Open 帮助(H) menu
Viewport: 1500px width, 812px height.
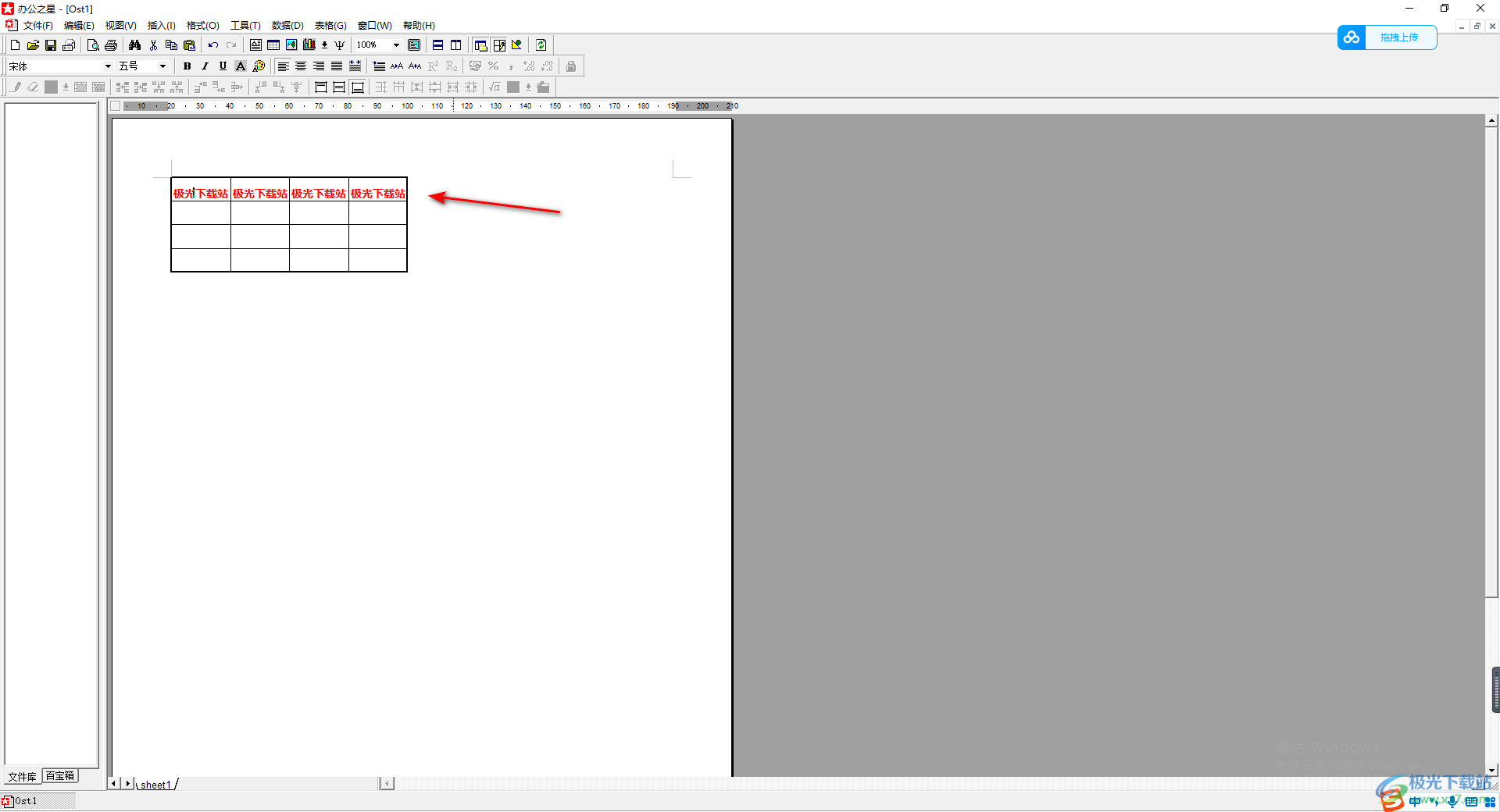[x=419, y=26]
